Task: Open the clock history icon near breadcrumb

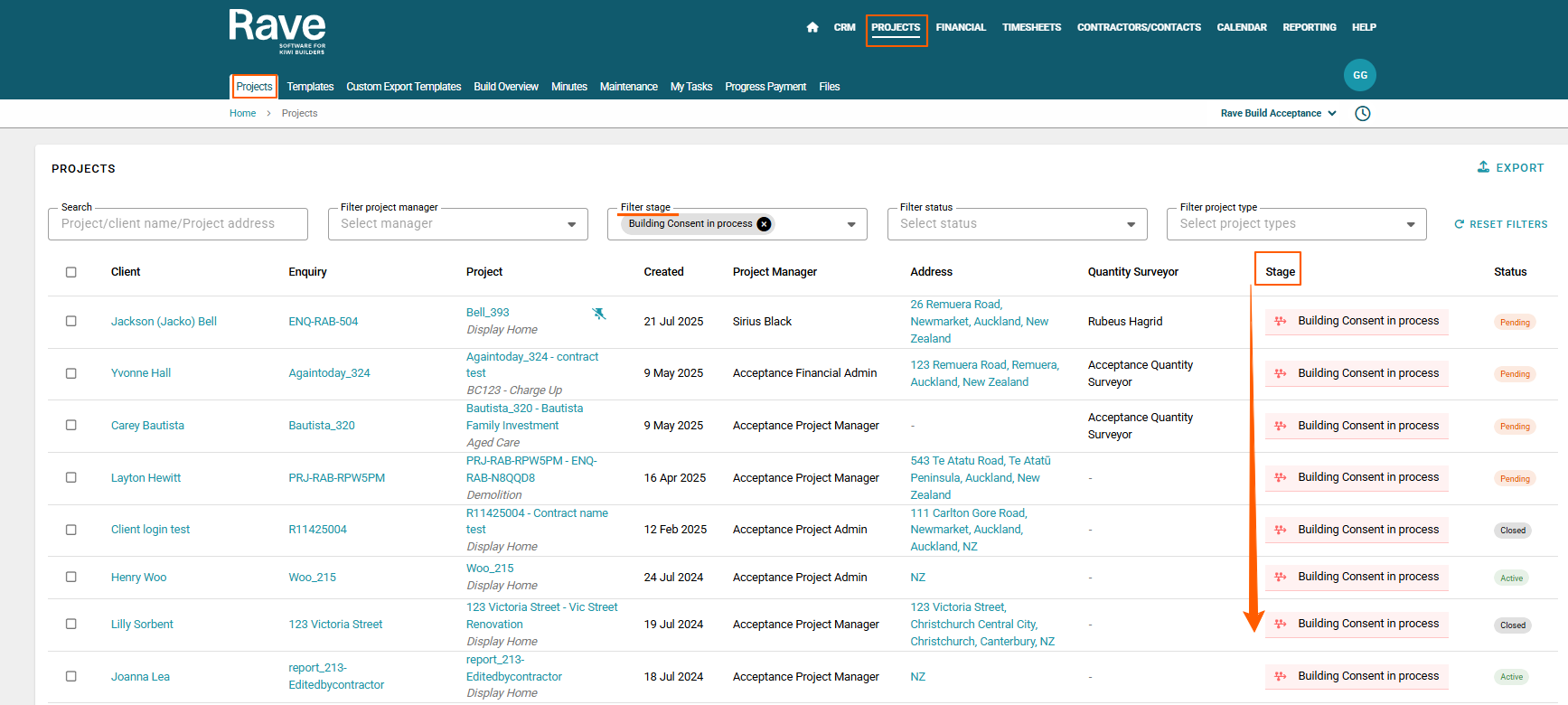Action: point(1363,113)
